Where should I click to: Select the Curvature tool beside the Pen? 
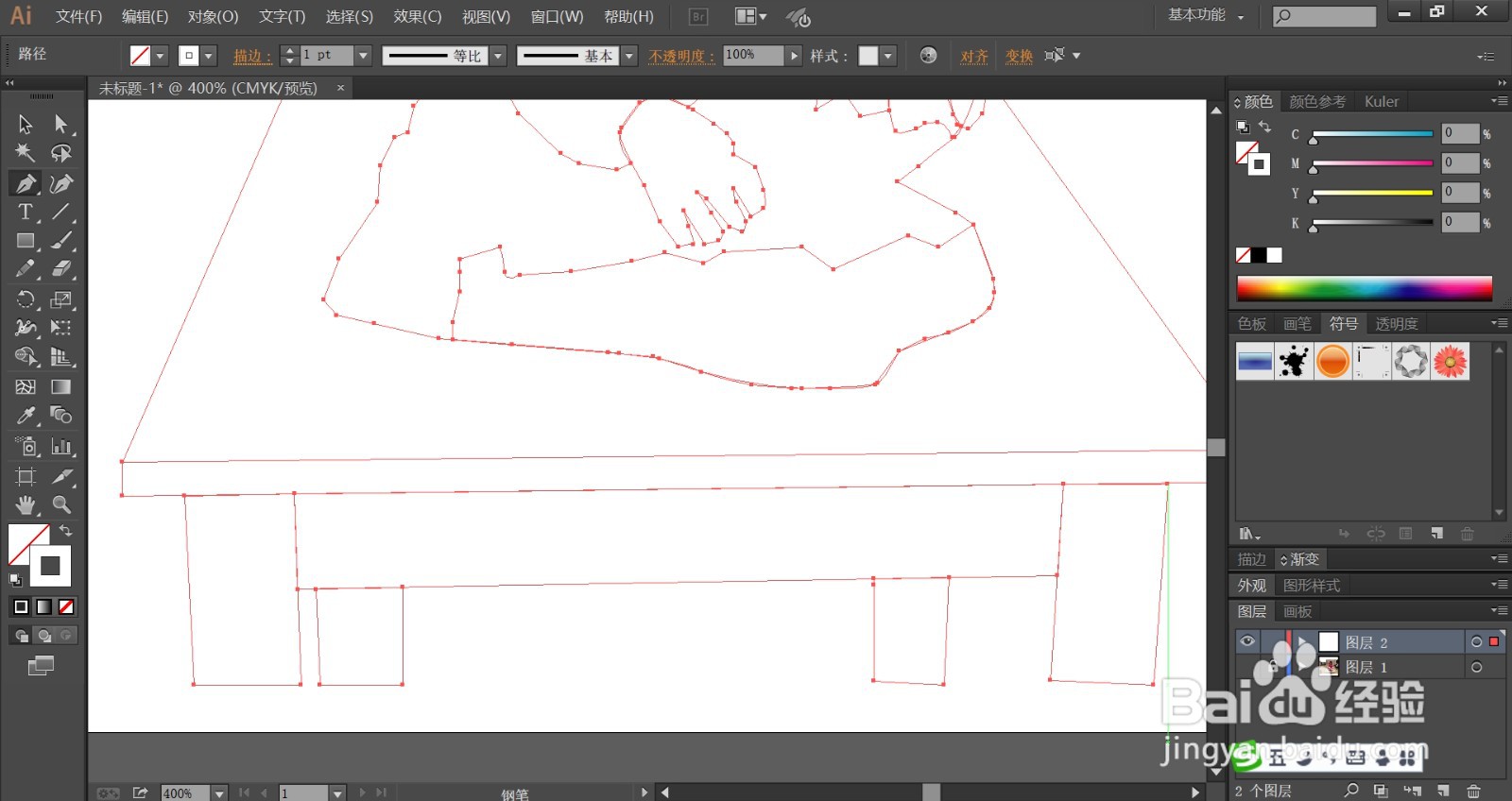pyautogui.click(x=61, y=183)
